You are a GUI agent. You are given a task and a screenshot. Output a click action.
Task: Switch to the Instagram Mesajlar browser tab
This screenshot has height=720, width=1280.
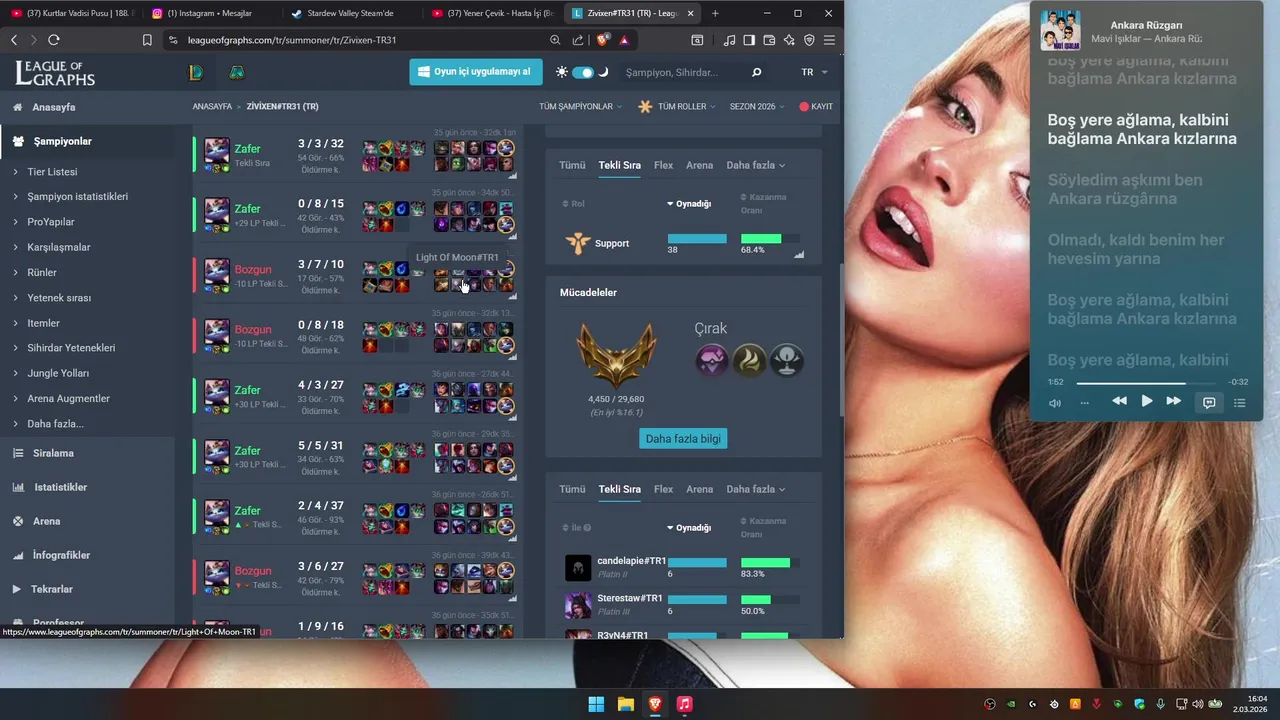point(210,14)
